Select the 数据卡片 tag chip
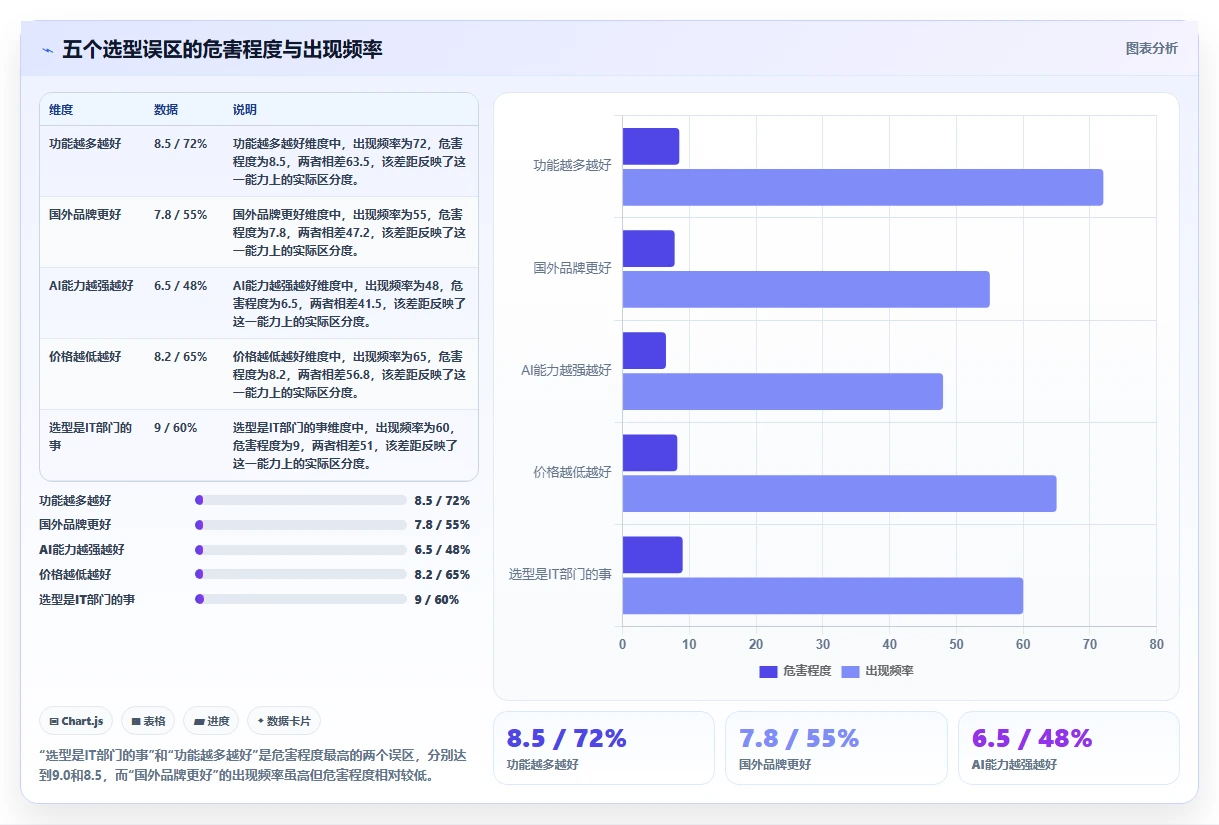1219x825 pixels. tap(284, 721)
